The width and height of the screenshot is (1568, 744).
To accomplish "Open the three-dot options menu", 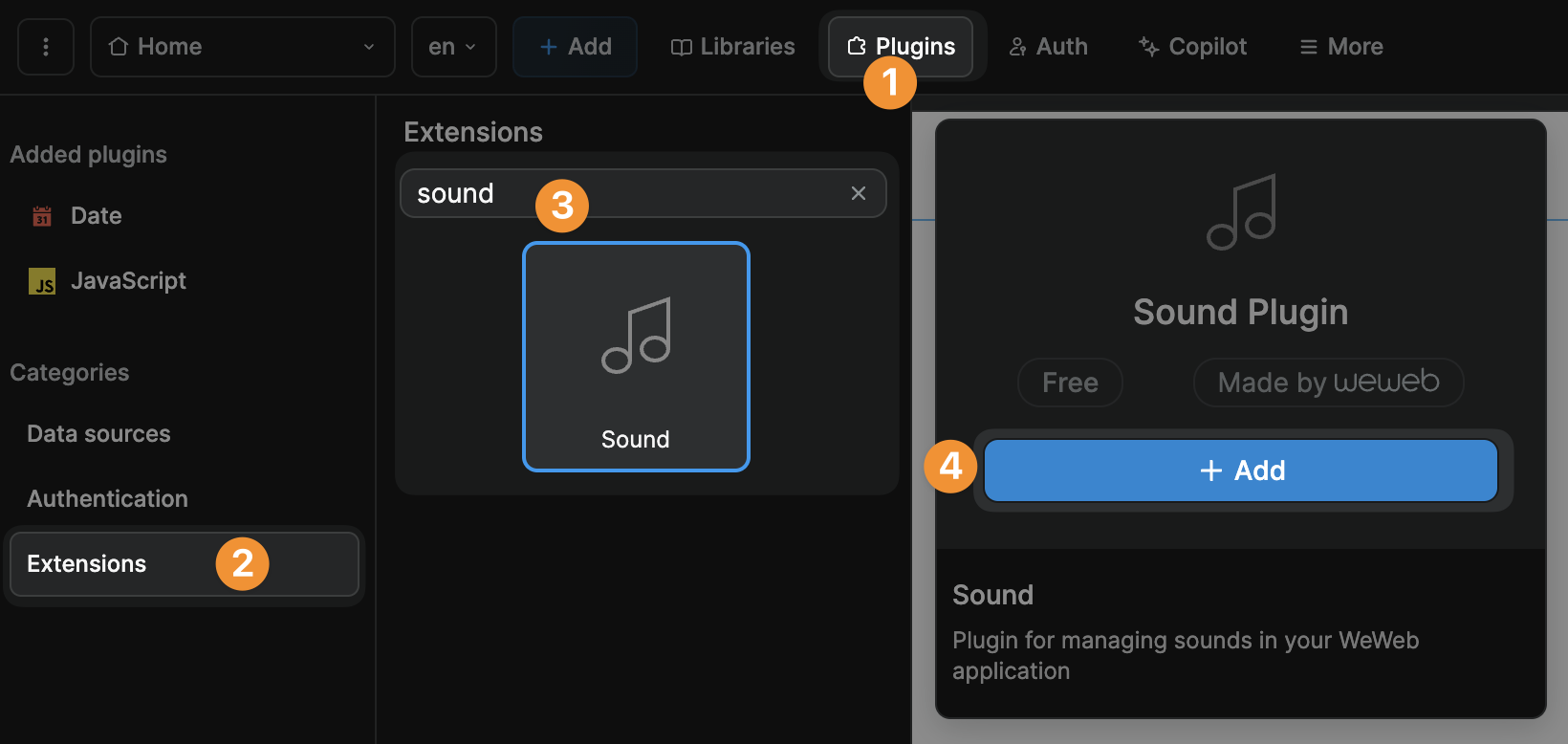I will 46,47.
